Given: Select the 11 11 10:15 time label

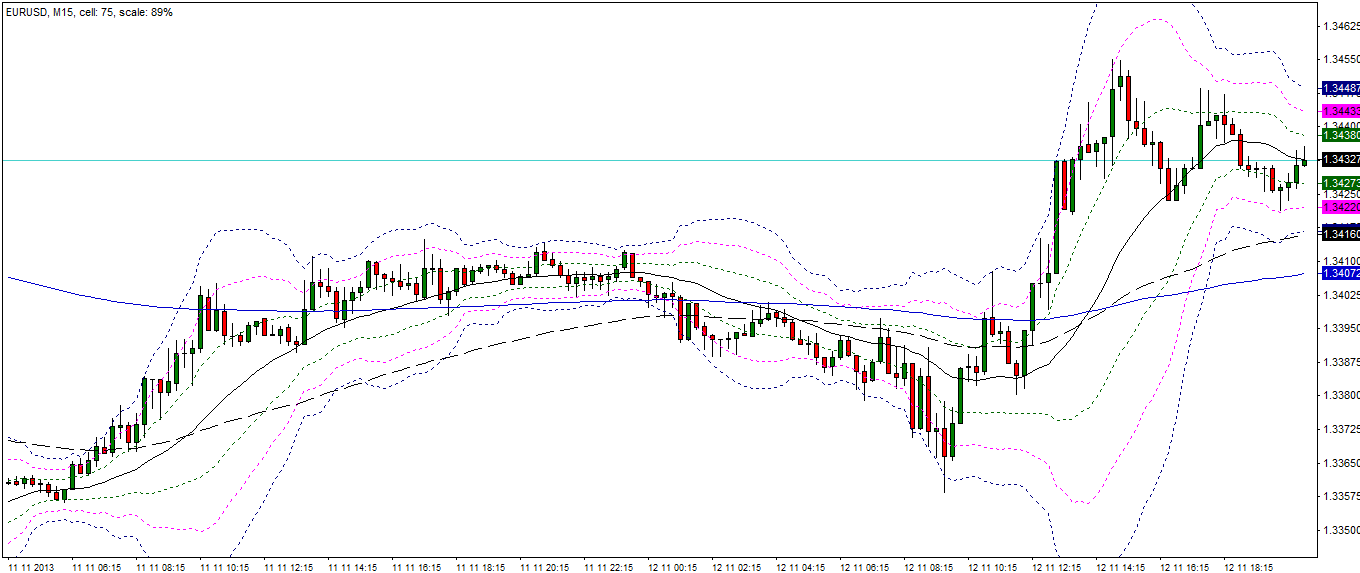Looking at the screenshot, I should [224, 566].
